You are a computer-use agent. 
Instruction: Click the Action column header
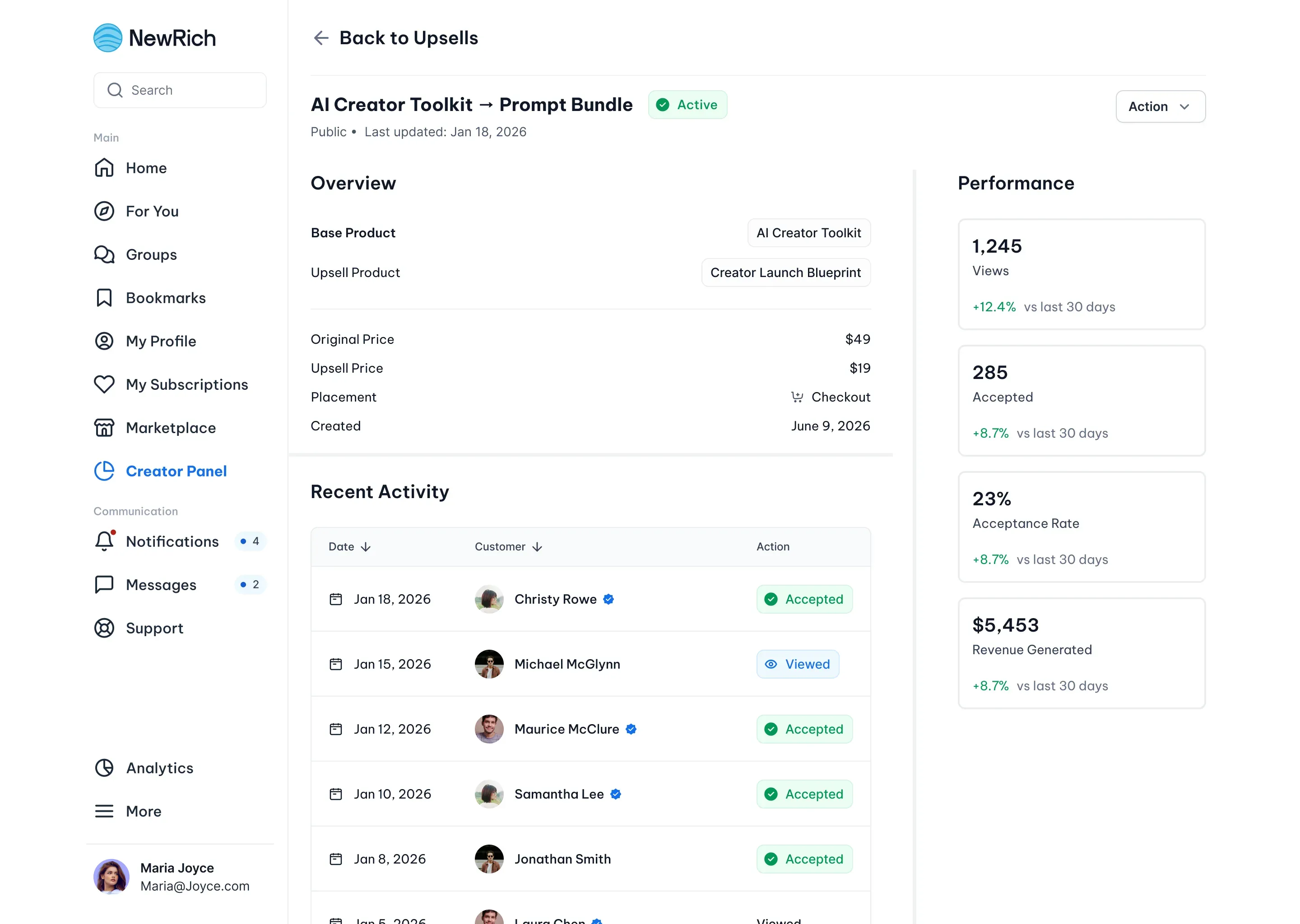coord(773,546)
